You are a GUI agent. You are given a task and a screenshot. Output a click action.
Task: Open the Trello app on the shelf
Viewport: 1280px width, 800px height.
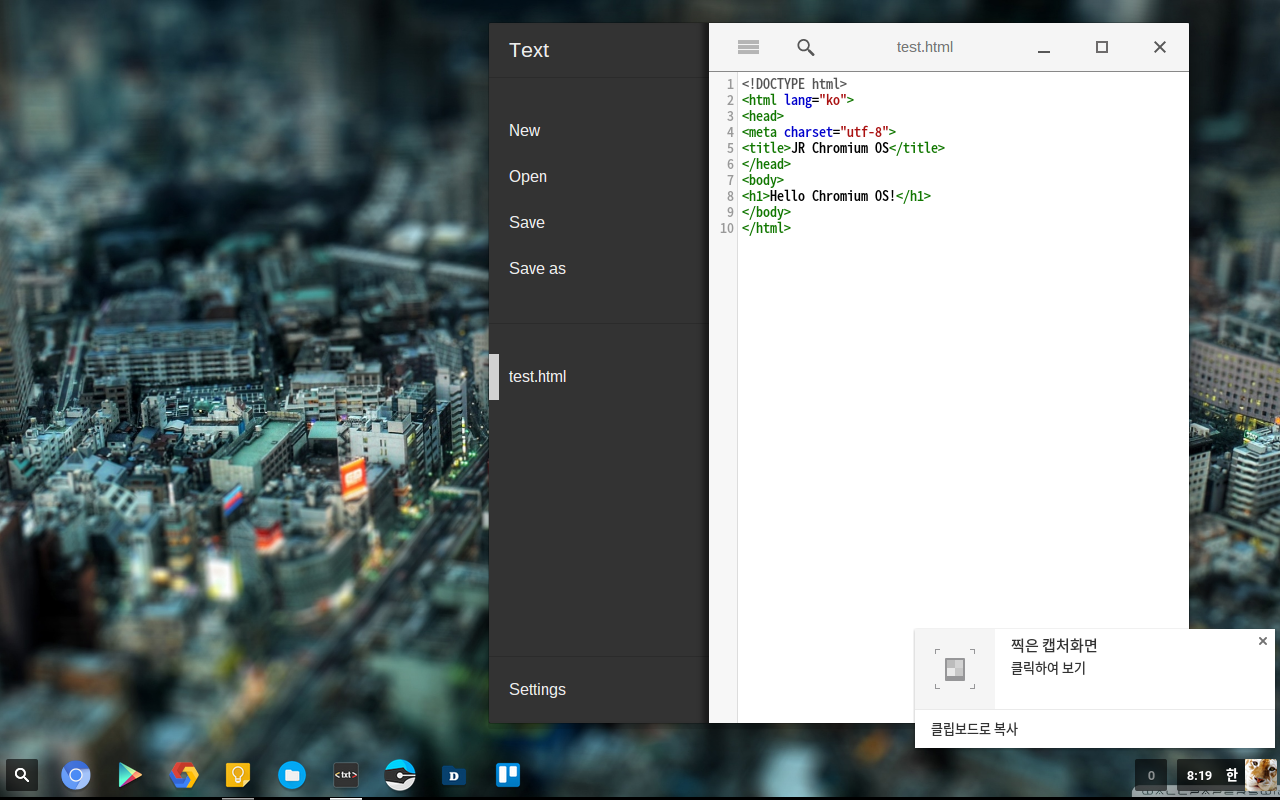coord(508,775)
